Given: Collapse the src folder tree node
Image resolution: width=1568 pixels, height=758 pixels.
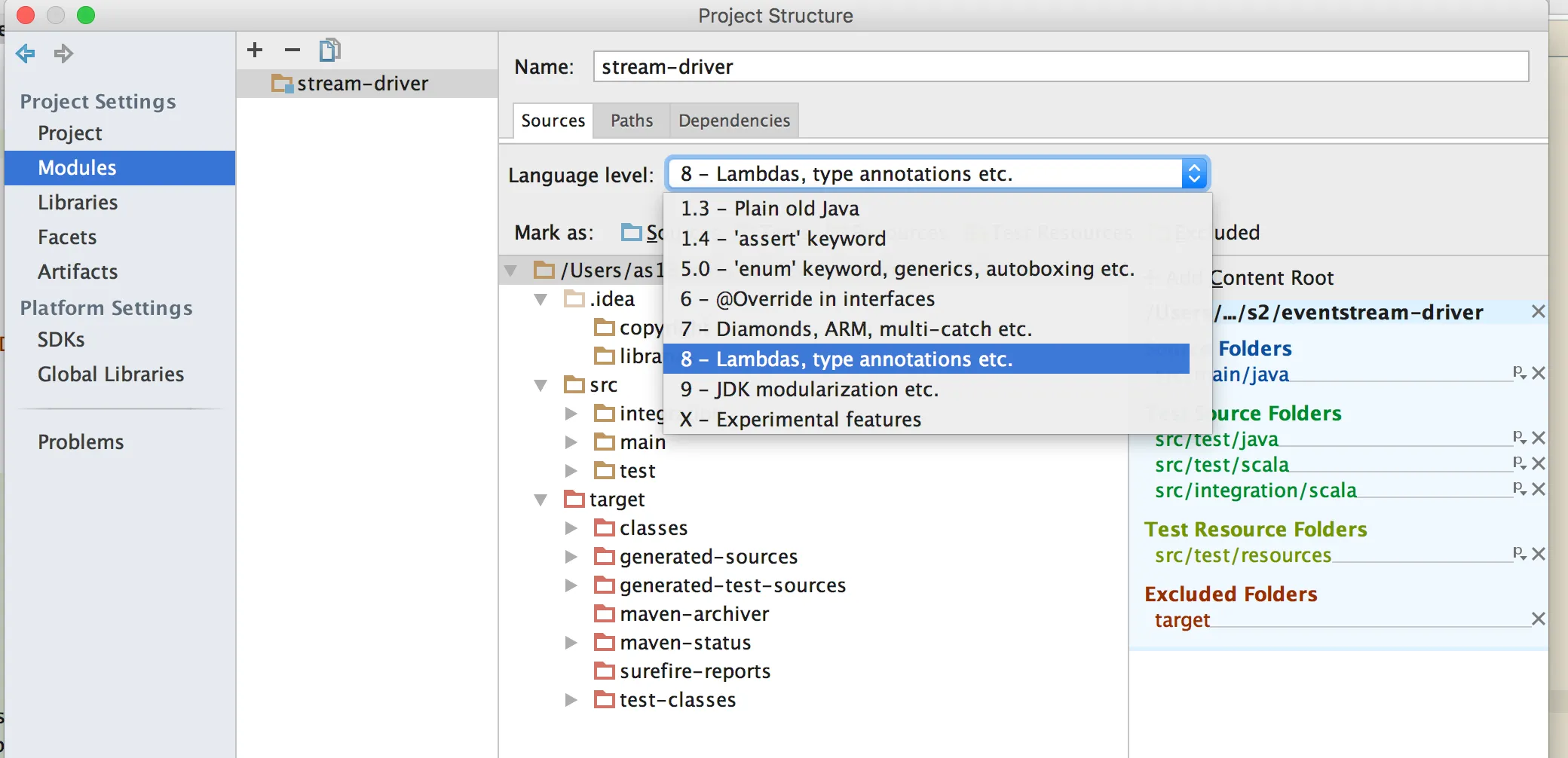Looking at the screenshot, I should pos(541,386).
